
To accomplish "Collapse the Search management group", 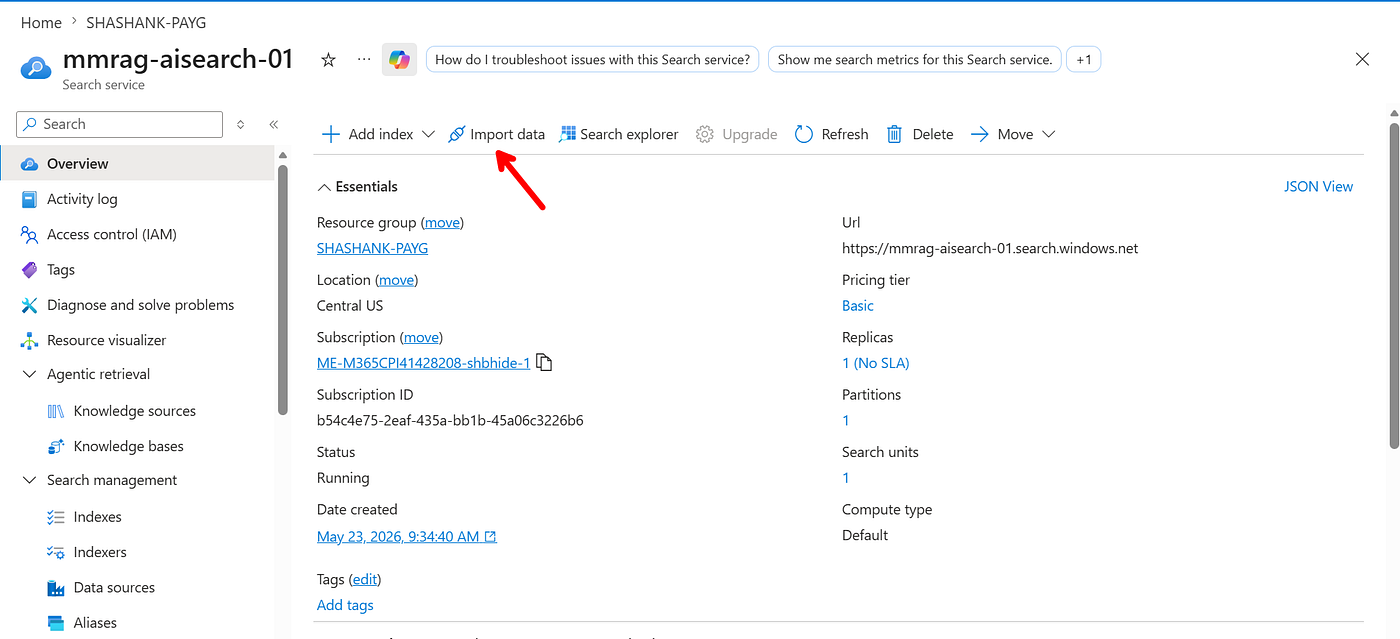I will coord(29,481).
